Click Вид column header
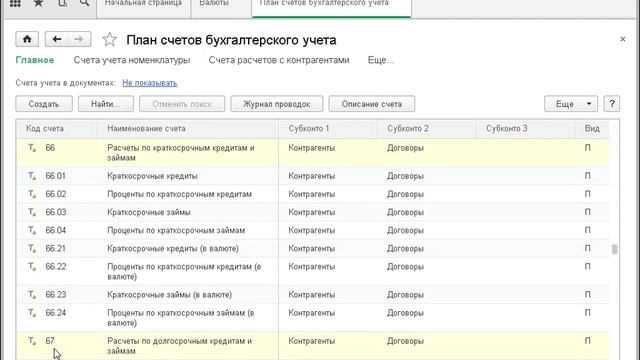The width and height of the screenshot is (640, 360). pyautogui.click(x=592, y=129)
